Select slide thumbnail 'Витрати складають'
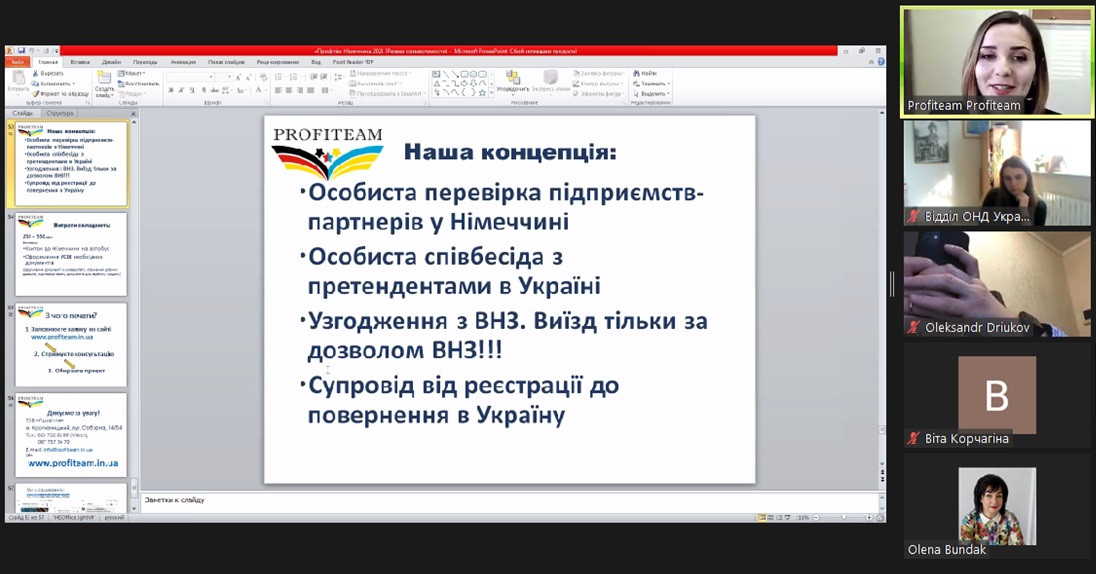 click(71, 254)
